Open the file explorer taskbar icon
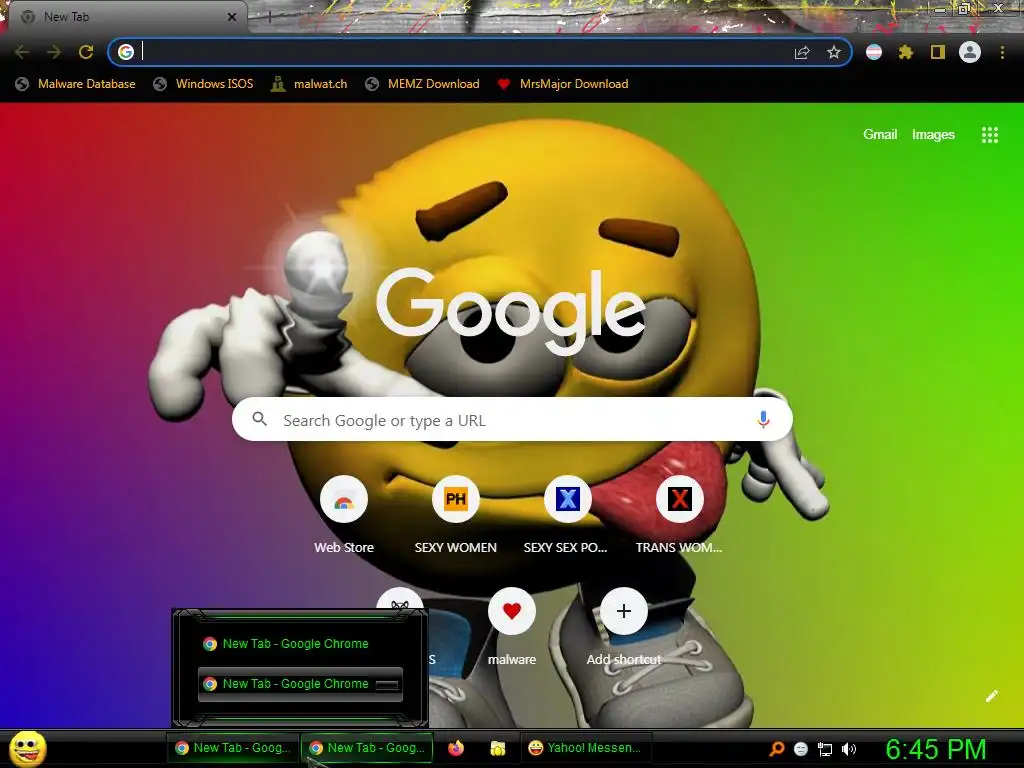The image size is (1024, 768). click(x=498, y=748)
